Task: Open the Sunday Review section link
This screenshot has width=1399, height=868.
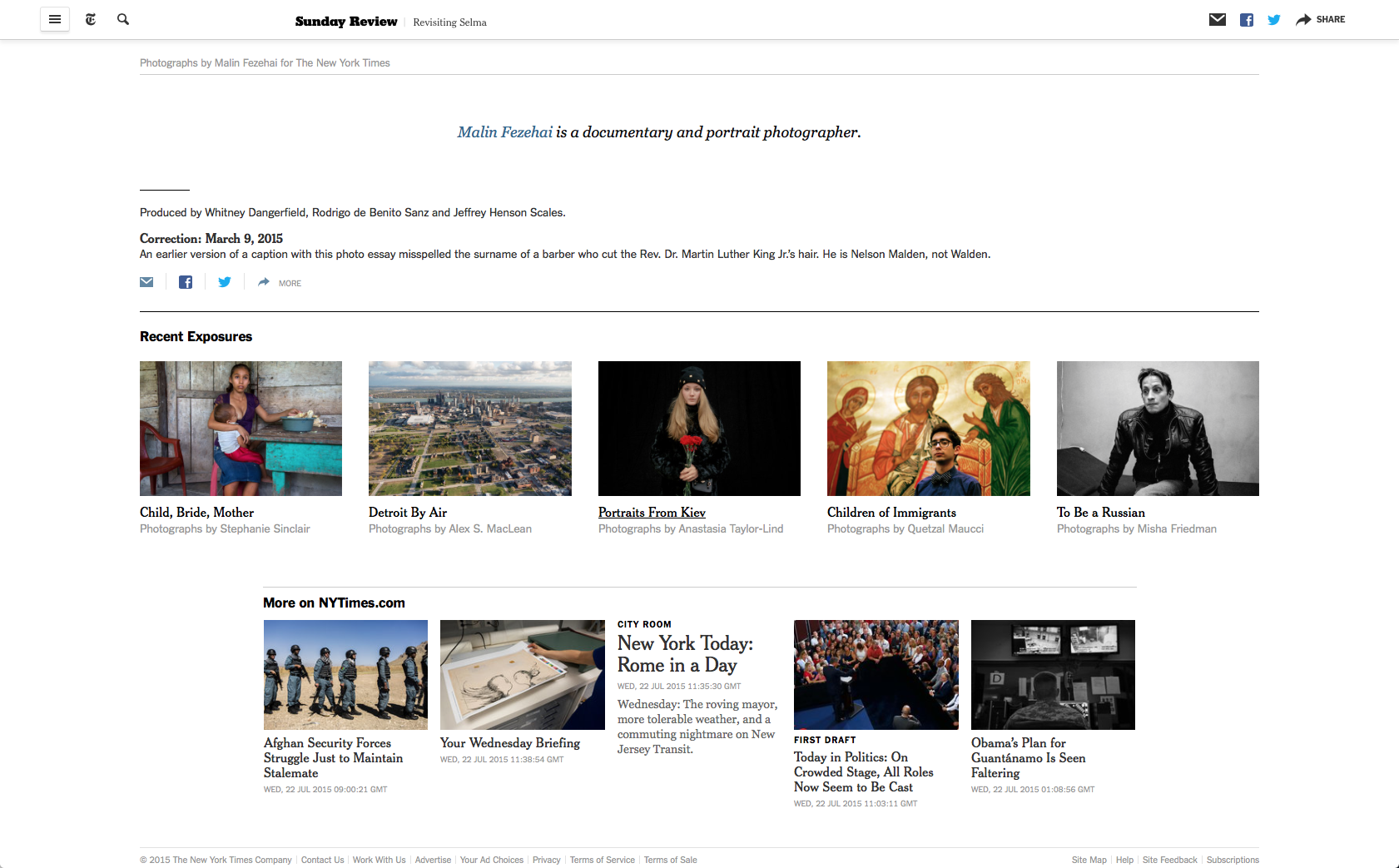Action: [346, 22]
